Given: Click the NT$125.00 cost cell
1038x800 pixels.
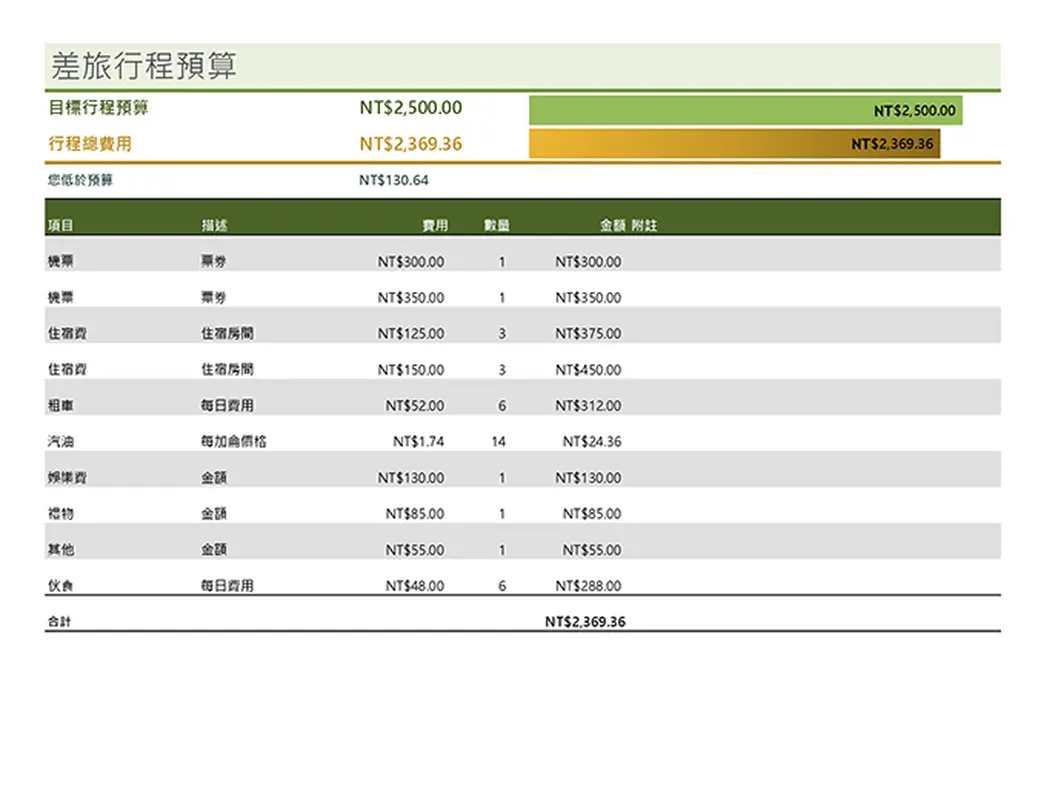Looking at the screenshot, I should pos(411,333).
